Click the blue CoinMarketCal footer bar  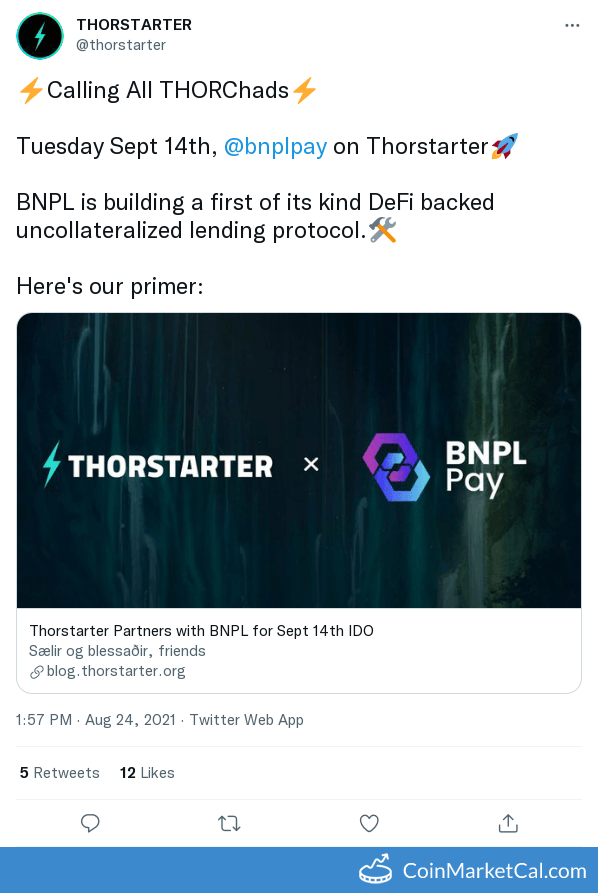tap(299, 870)
